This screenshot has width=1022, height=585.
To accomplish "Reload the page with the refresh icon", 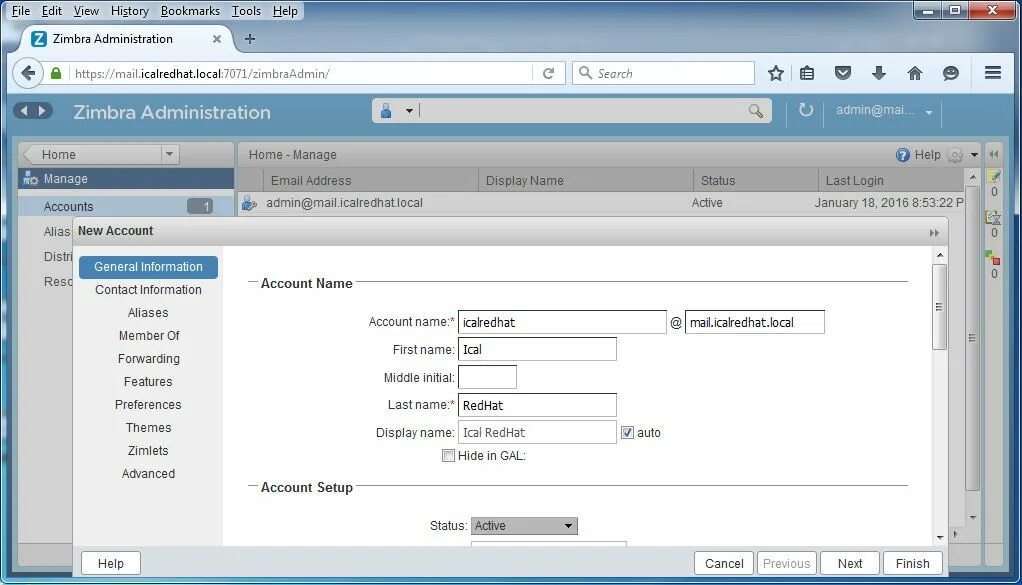I will click(x=548, y=74).
